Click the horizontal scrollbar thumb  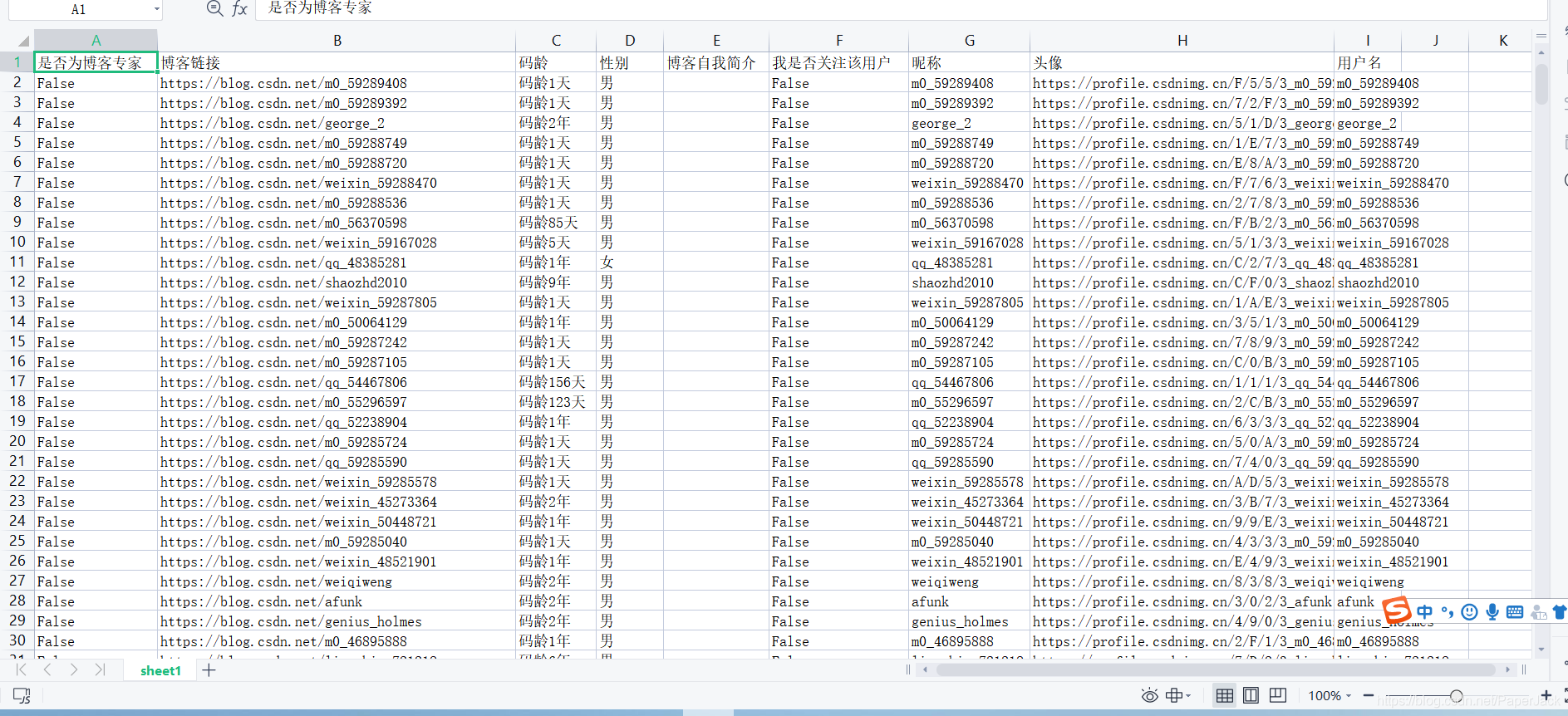point(1215,669)
